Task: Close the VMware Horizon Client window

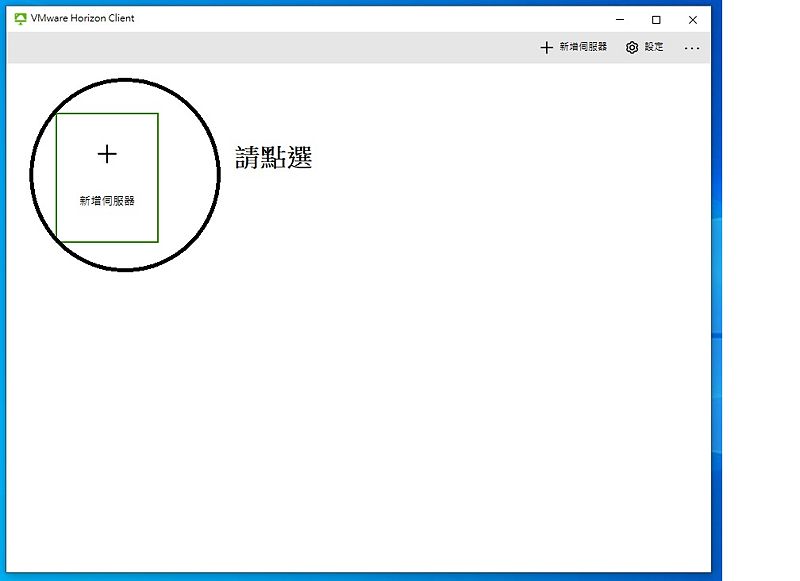Action: [x=692, y=19]
